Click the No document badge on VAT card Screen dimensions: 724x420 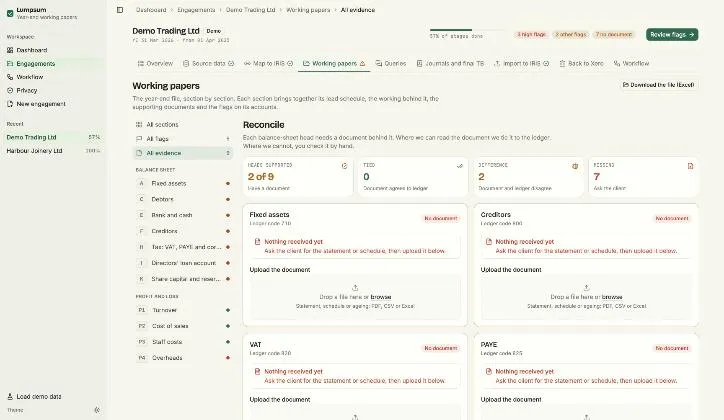(x=440, y=348)
